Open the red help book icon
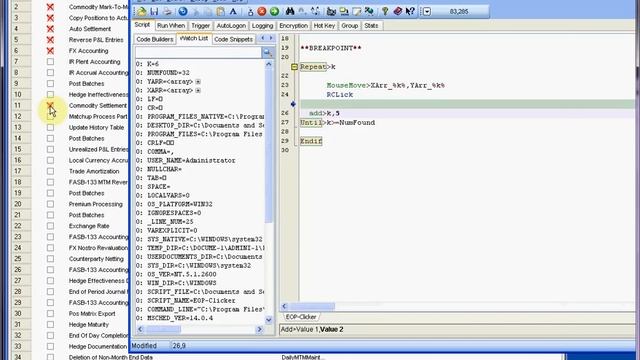 [398, 11]
